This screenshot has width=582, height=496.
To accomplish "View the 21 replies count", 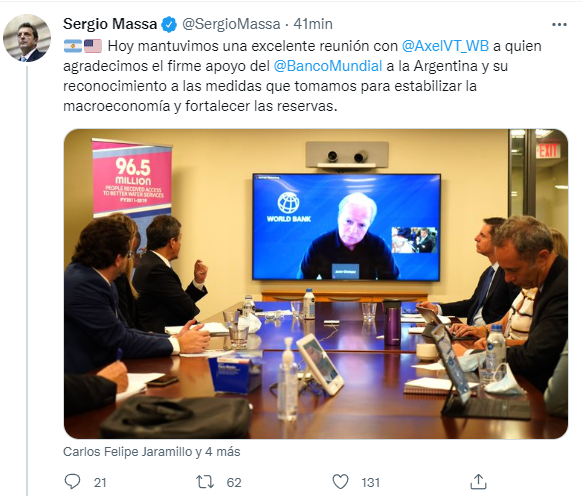I will pos(100,482).
